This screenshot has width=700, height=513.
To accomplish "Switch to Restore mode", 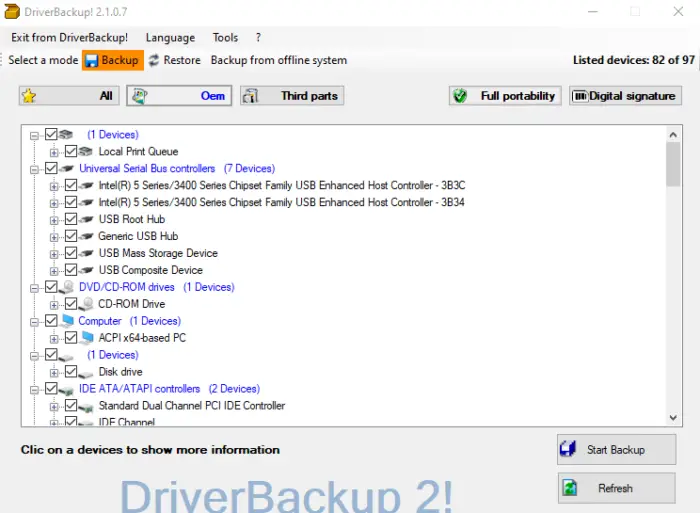I will coord(175,60).
